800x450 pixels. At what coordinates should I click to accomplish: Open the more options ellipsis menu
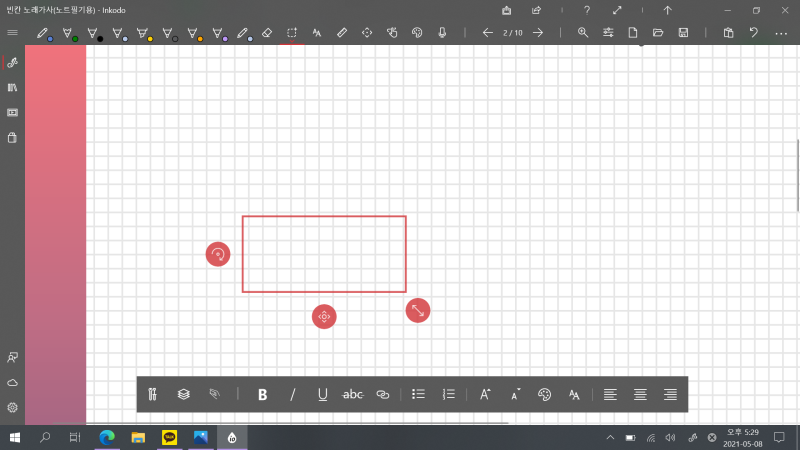[781, 33]
